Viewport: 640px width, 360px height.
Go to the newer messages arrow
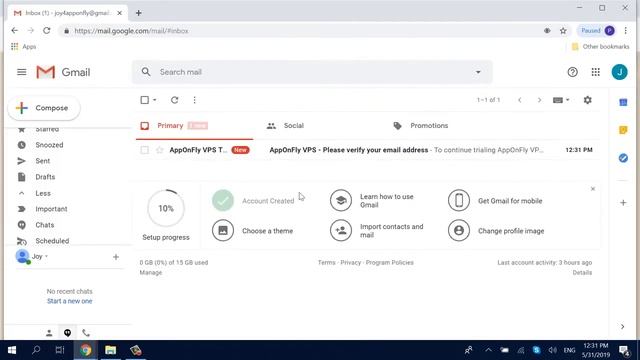[x=520, y=100]
